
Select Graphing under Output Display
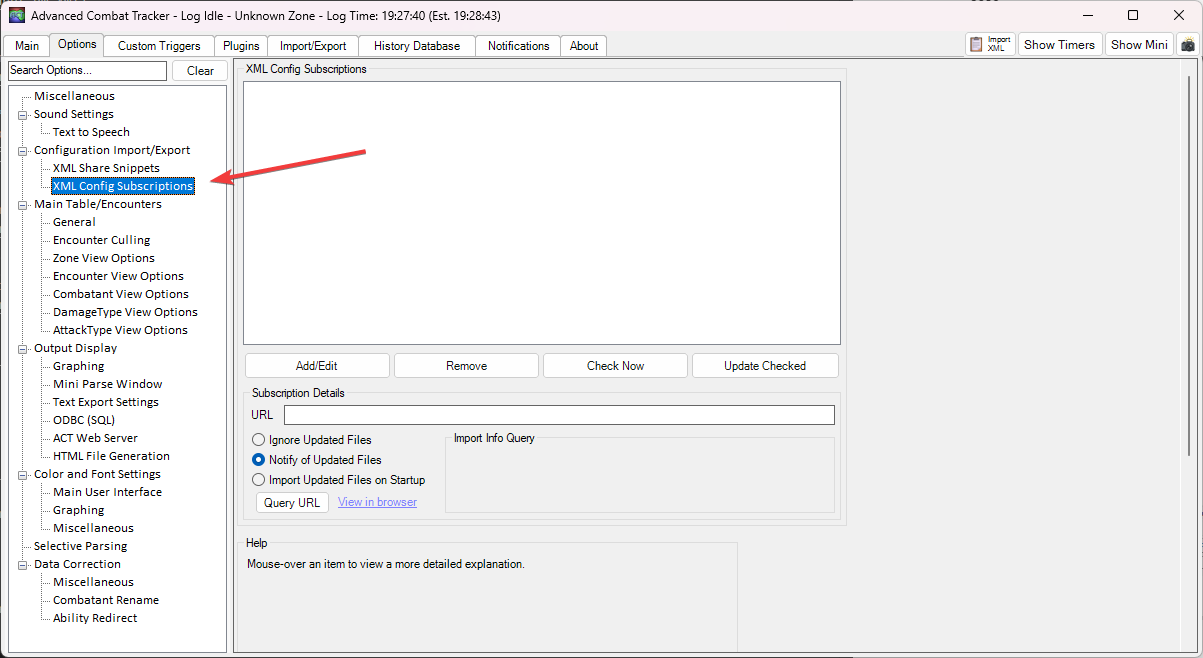[79, 366]
